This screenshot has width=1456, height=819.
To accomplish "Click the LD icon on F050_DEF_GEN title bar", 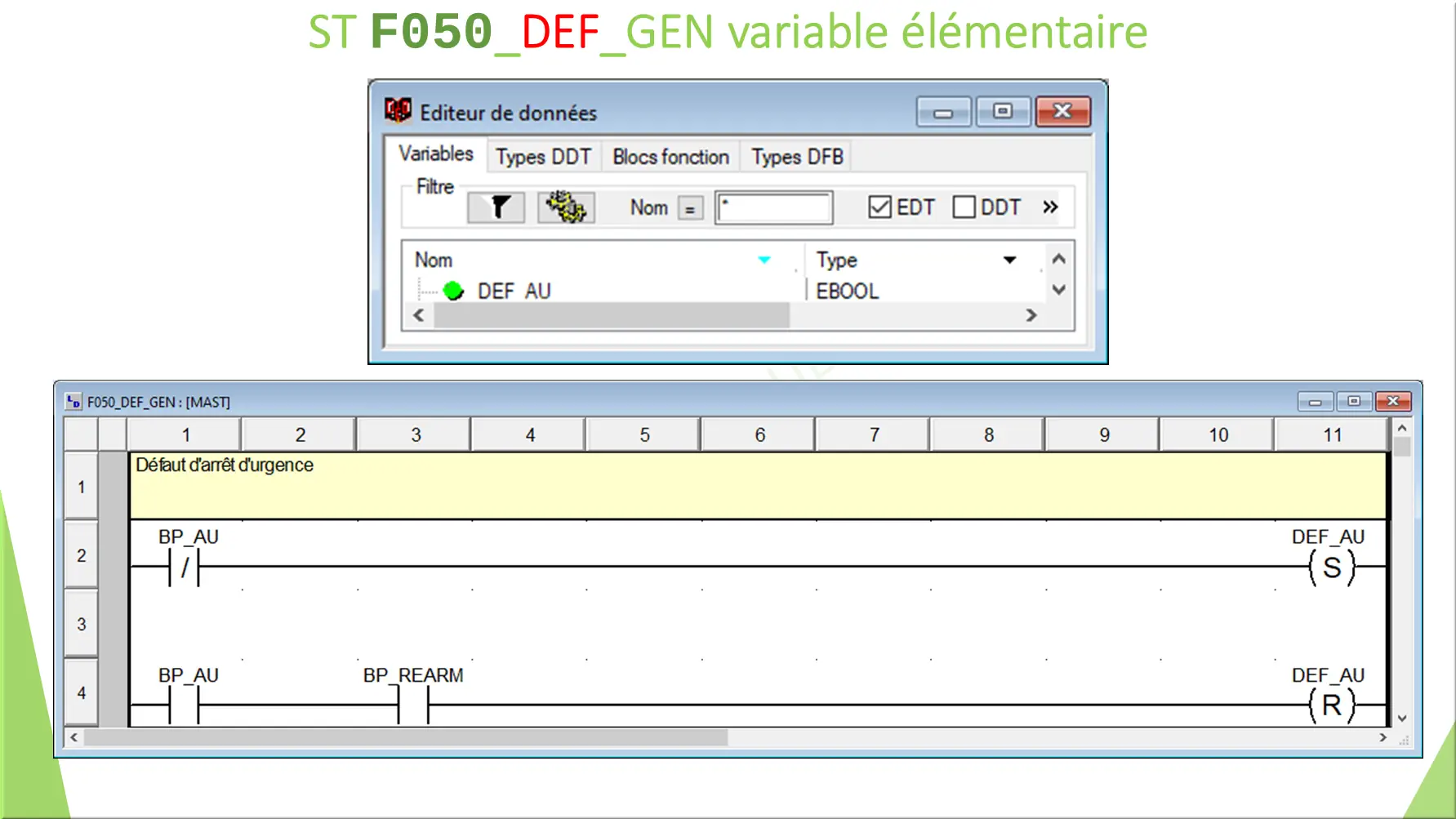I will (73, 401).
